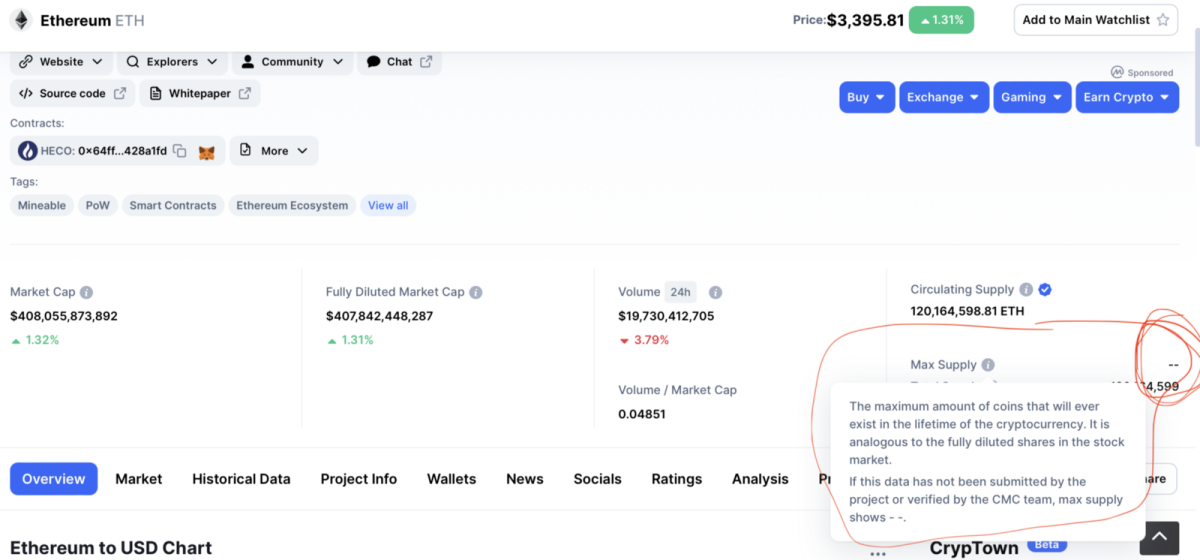Click the green 1.31% price change badge
Viewport: 1200px width, 560px height.
pos(941,20)
